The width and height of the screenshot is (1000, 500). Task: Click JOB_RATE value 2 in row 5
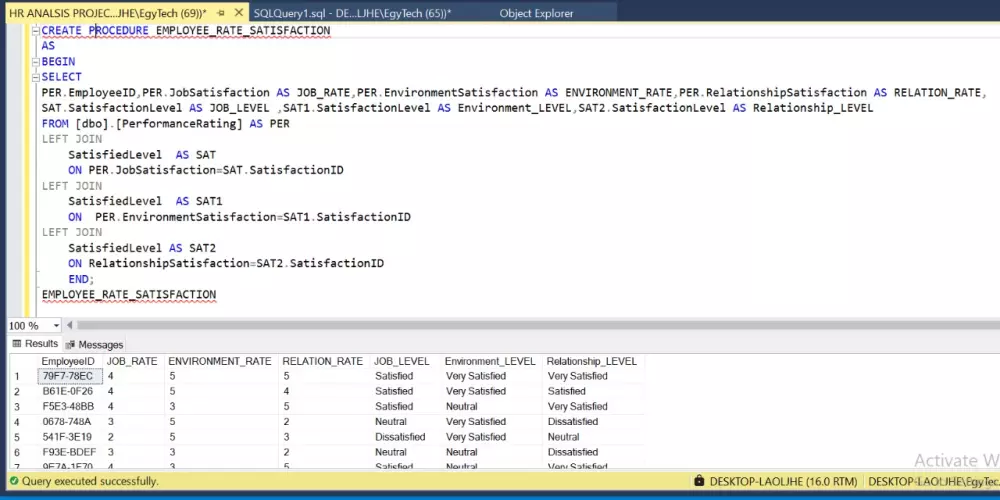[111, 438]
